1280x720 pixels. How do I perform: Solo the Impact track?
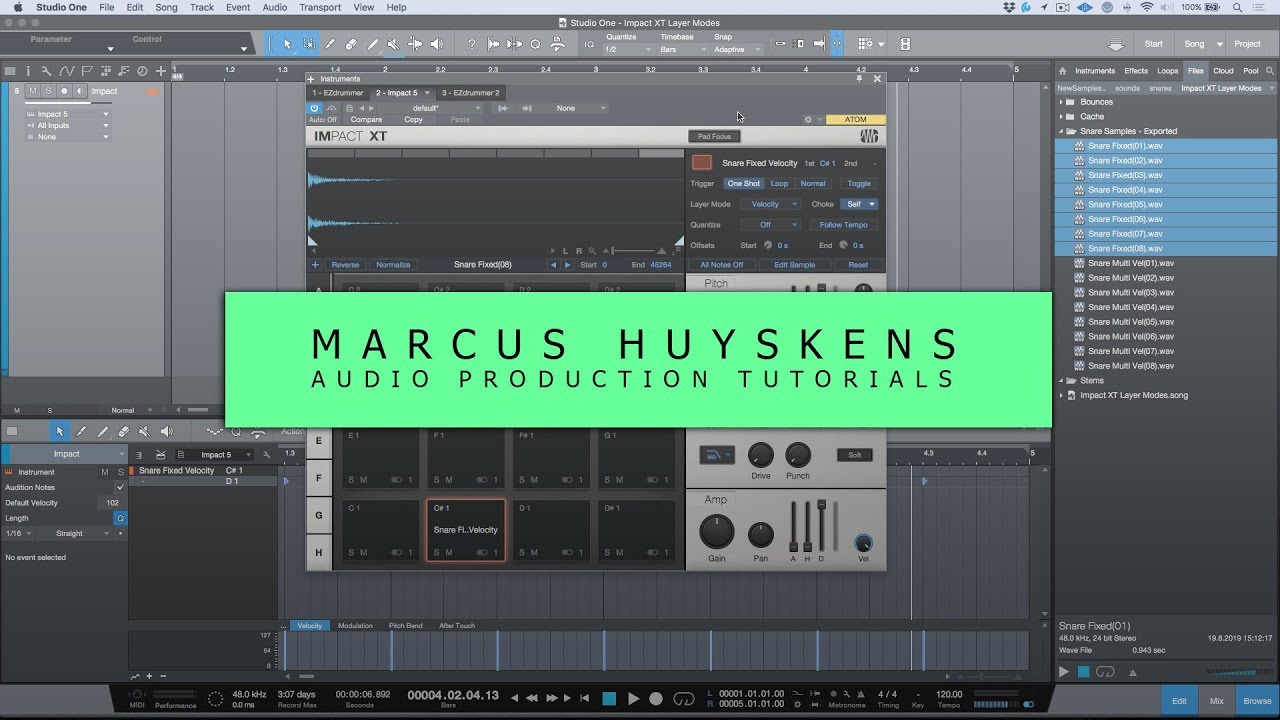(48, 91)
